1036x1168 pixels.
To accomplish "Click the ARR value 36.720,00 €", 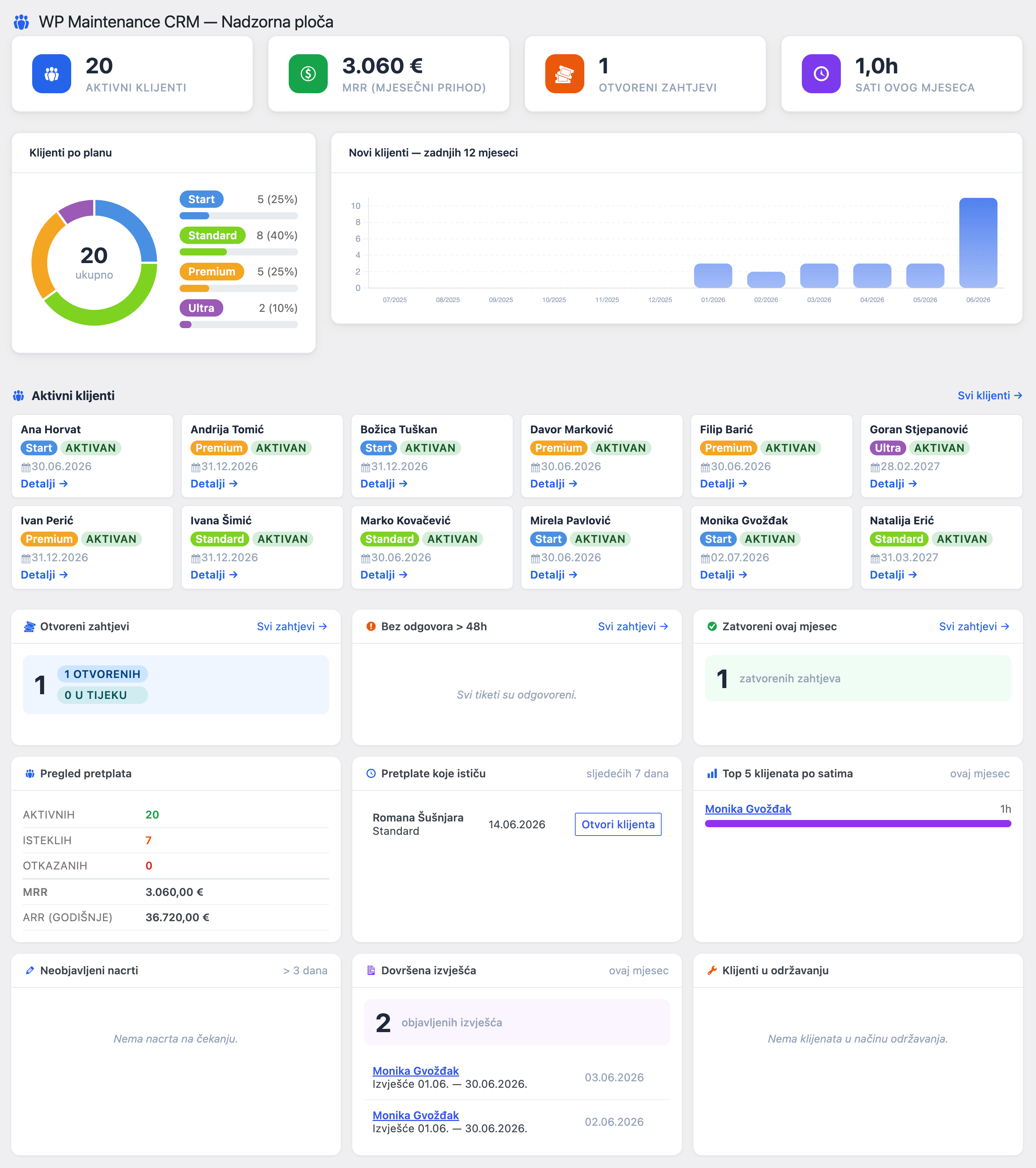I will pyautogui.click(x=177, y=917).
